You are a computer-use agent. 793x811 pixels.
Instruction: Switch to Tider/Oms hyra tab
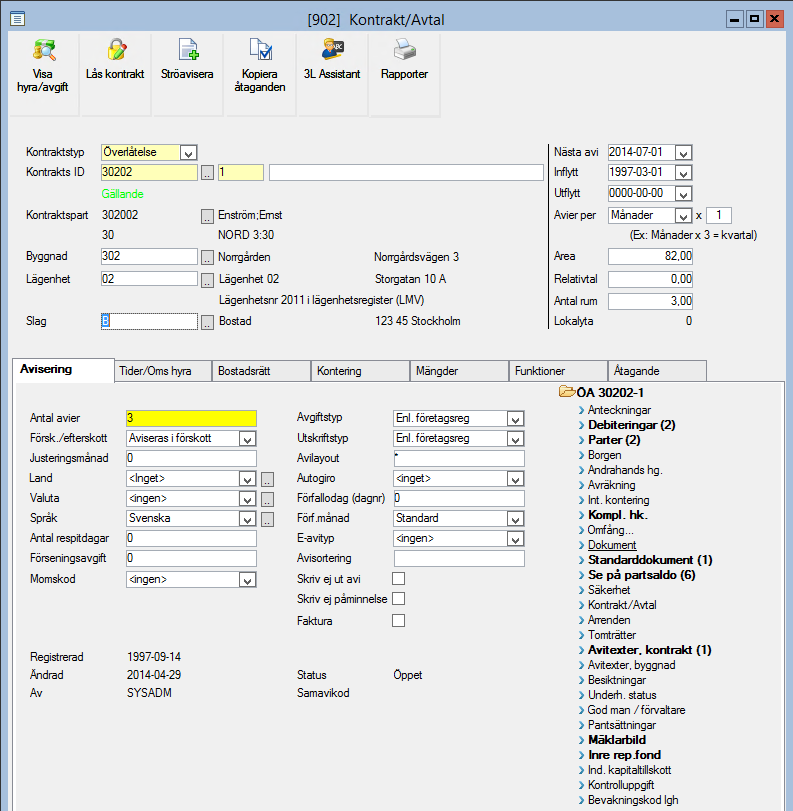(x=163, y=371)
